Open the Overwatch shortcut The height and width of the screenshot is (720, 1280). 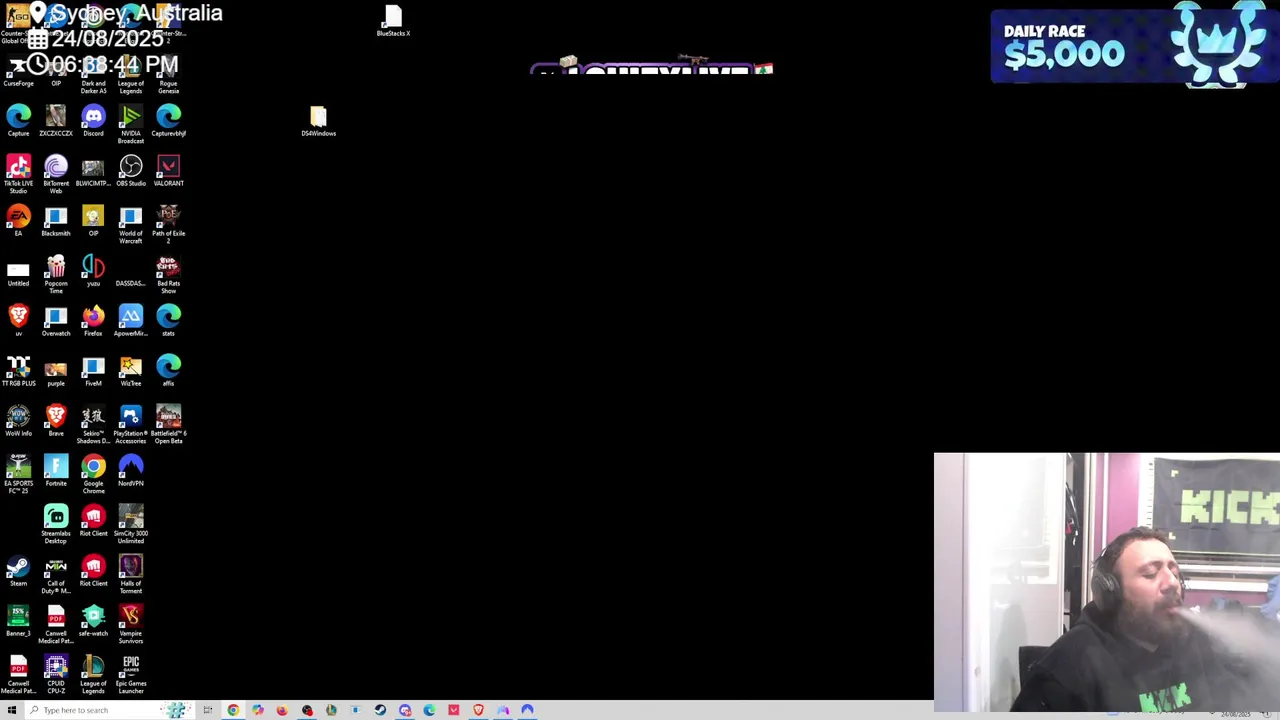56,319
